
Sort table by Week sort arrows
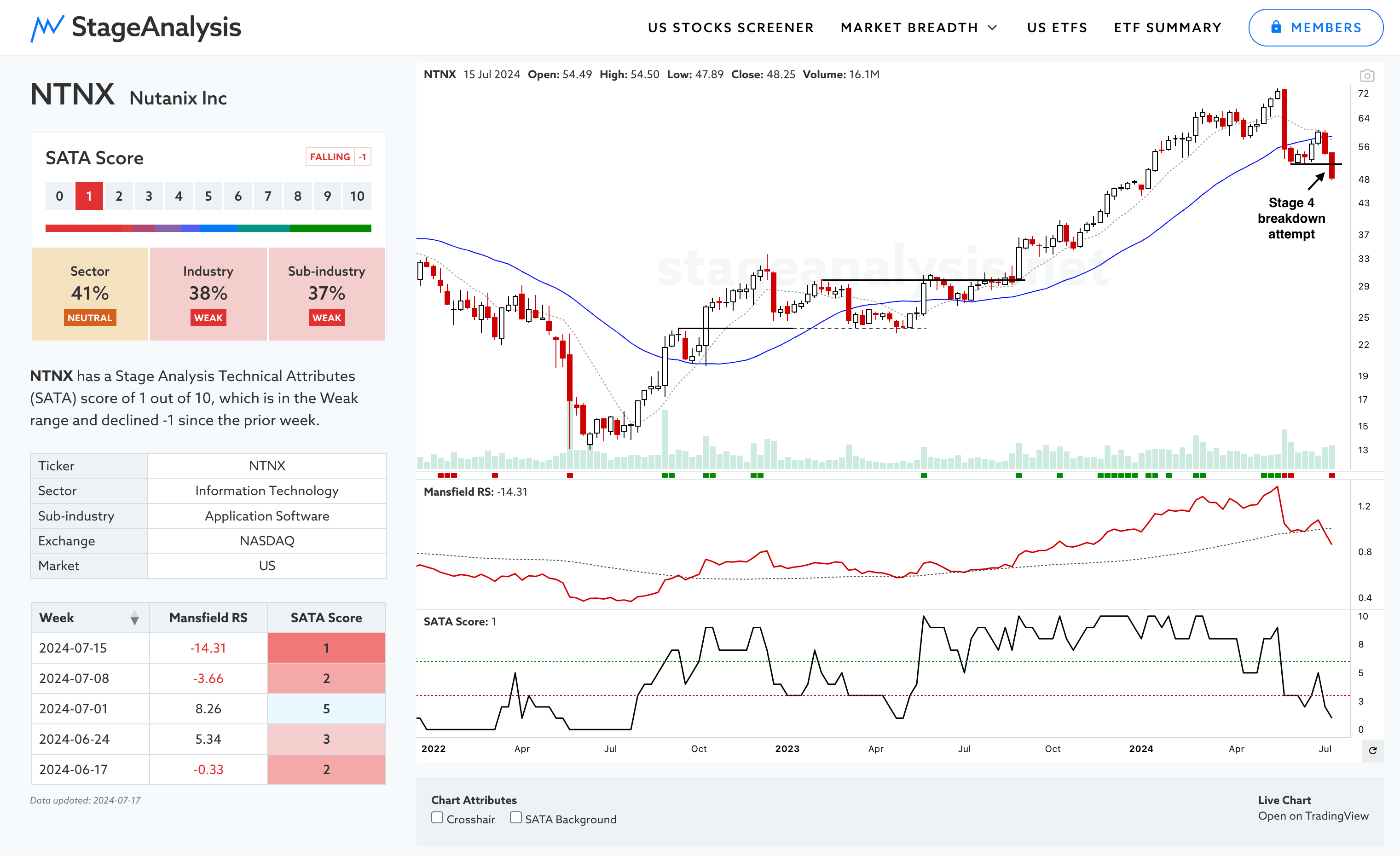coord(134,618)
